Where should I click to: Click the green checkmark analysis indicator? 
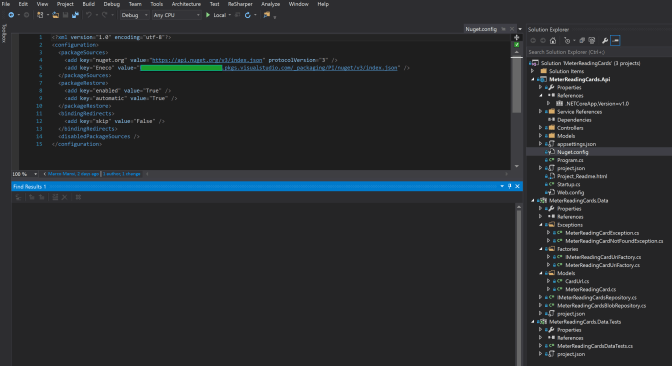pyautogui.click(x=516, y=45)
